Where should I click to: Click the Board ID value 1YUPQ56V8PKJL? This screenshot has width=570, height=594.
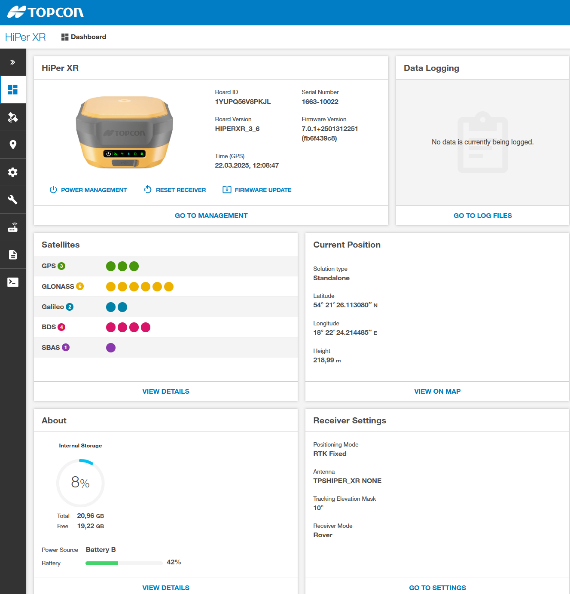tap(243, 102)
